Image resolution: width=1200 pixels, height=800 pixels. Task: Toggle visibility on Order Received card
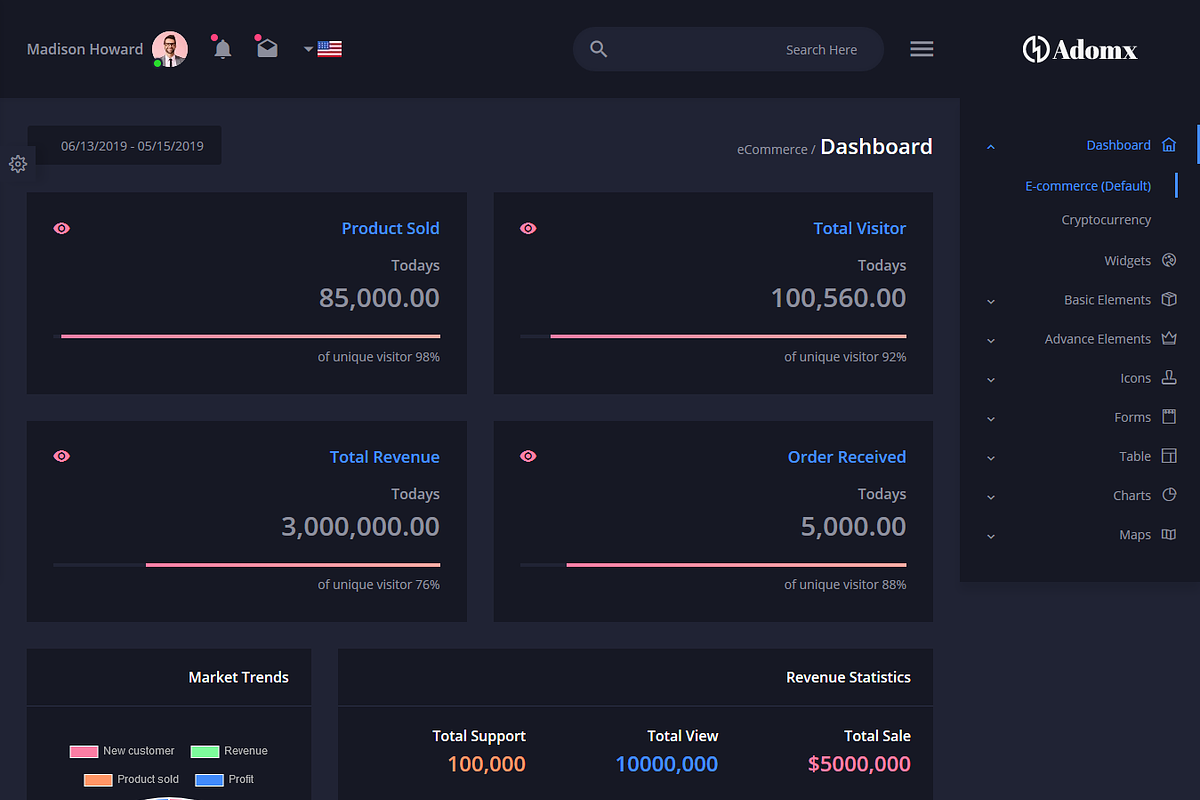528,456
